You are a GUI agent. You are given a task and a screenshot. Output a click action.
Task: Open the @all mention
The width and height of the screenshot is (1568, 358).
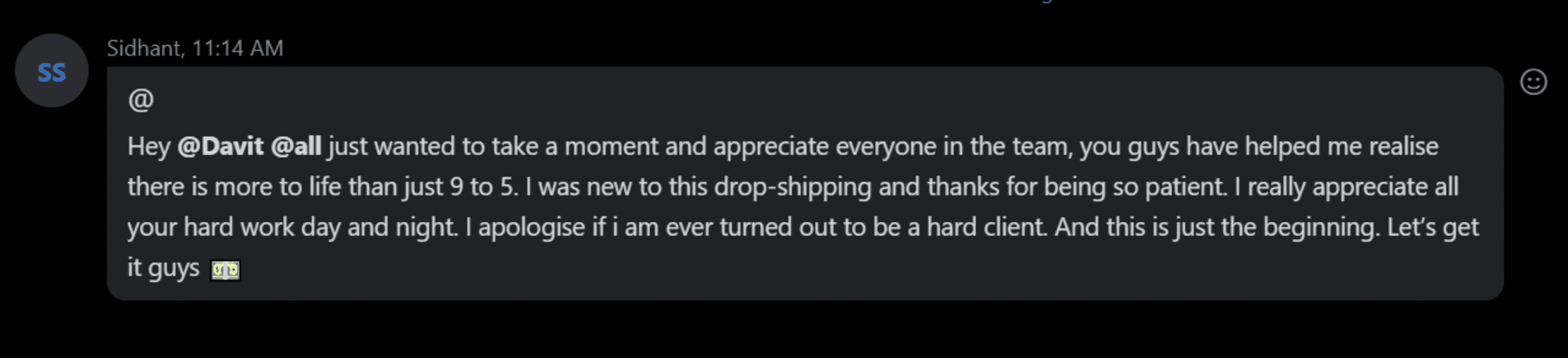pos(296,146)
